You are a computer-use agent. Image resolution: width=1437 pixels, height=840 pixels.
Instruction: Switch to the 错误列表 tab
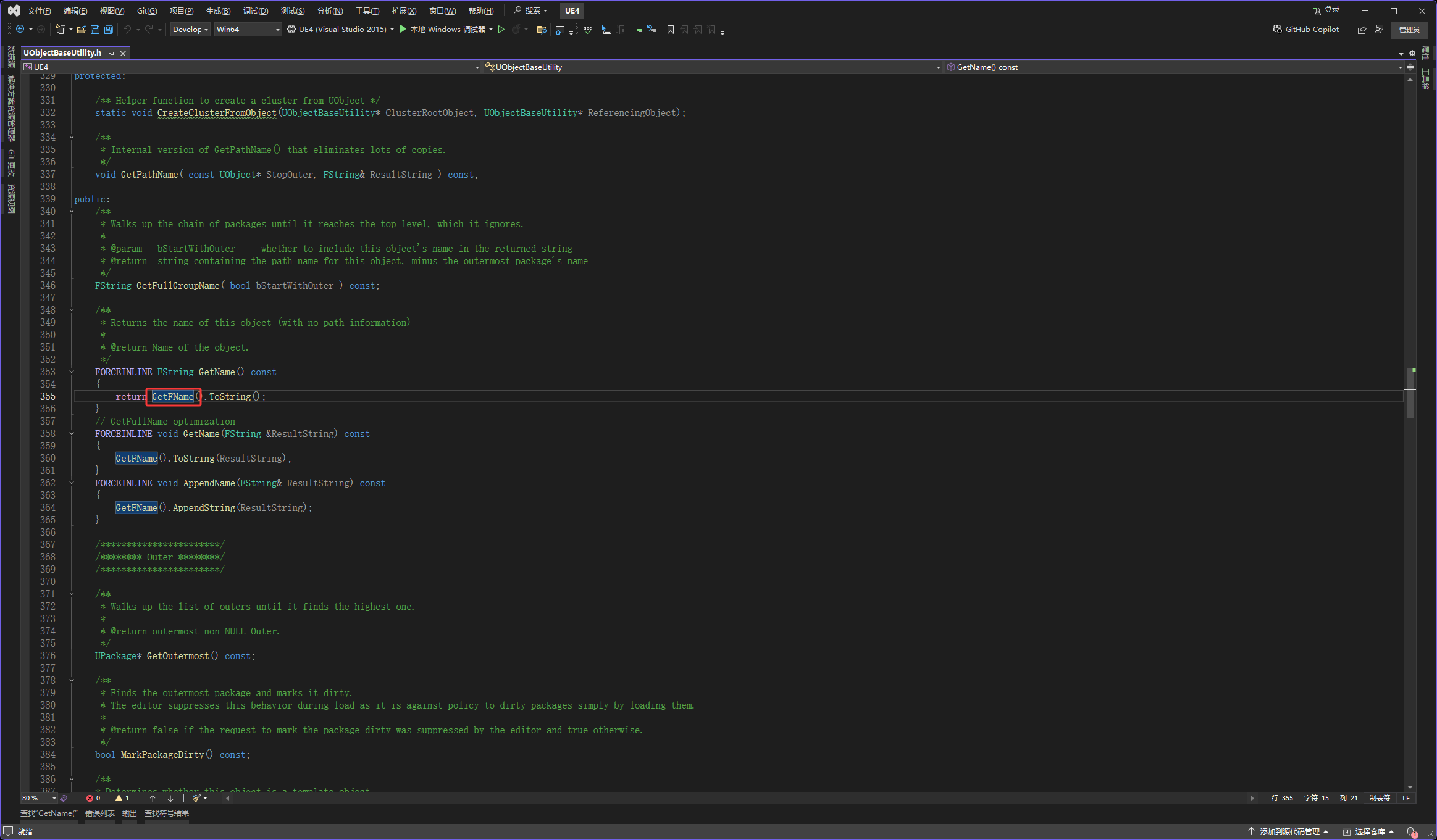pyautogui.click(x=99, y=813)
